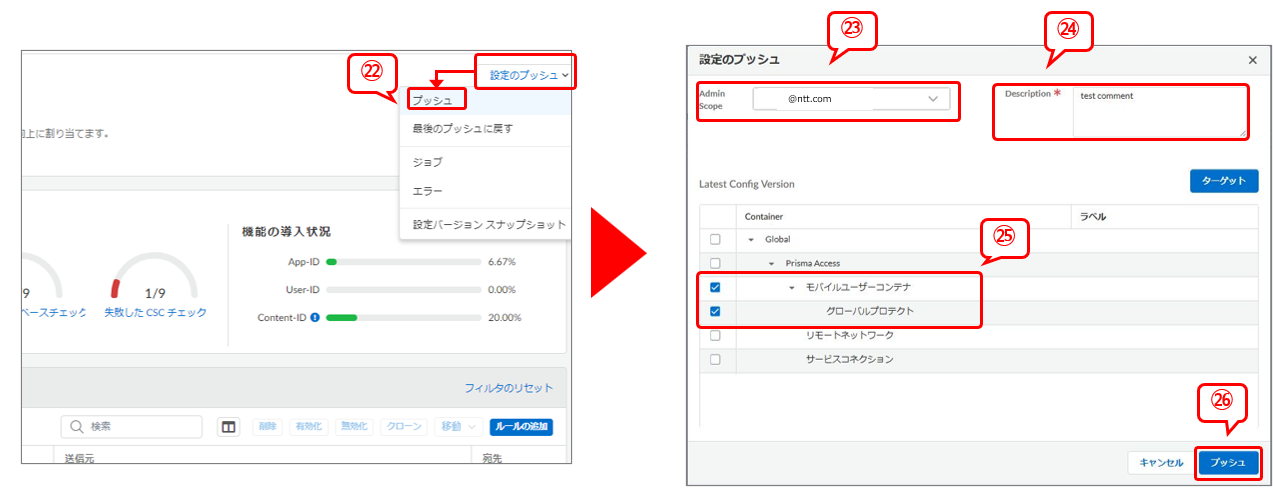This screenshot has width=1273, height=490.
Task: Open the 設定のプッシュ dropdown menu
Action: tap(529, 75)
